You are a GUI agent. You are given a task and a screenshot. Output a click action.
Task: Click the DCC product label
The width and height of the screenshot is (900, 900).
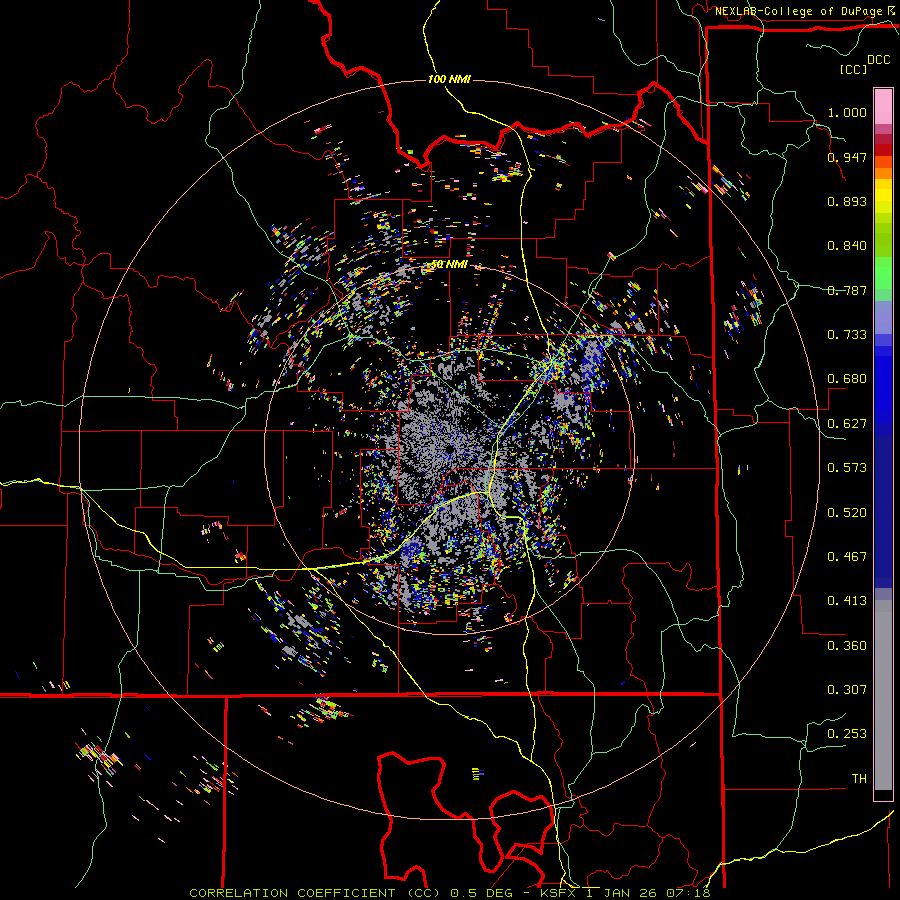click(x=878, y=60)
